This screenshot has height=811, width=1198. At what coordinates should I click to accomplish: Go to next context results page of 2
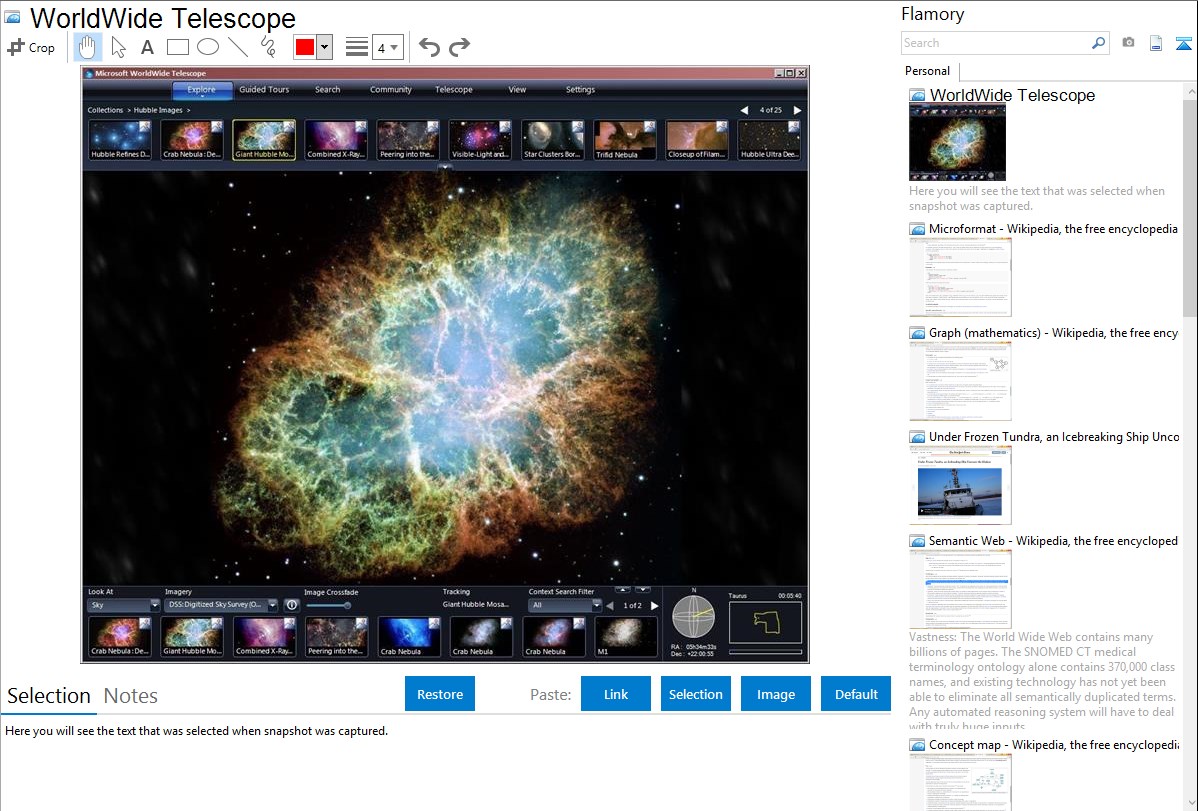click(x=654, y=605)
